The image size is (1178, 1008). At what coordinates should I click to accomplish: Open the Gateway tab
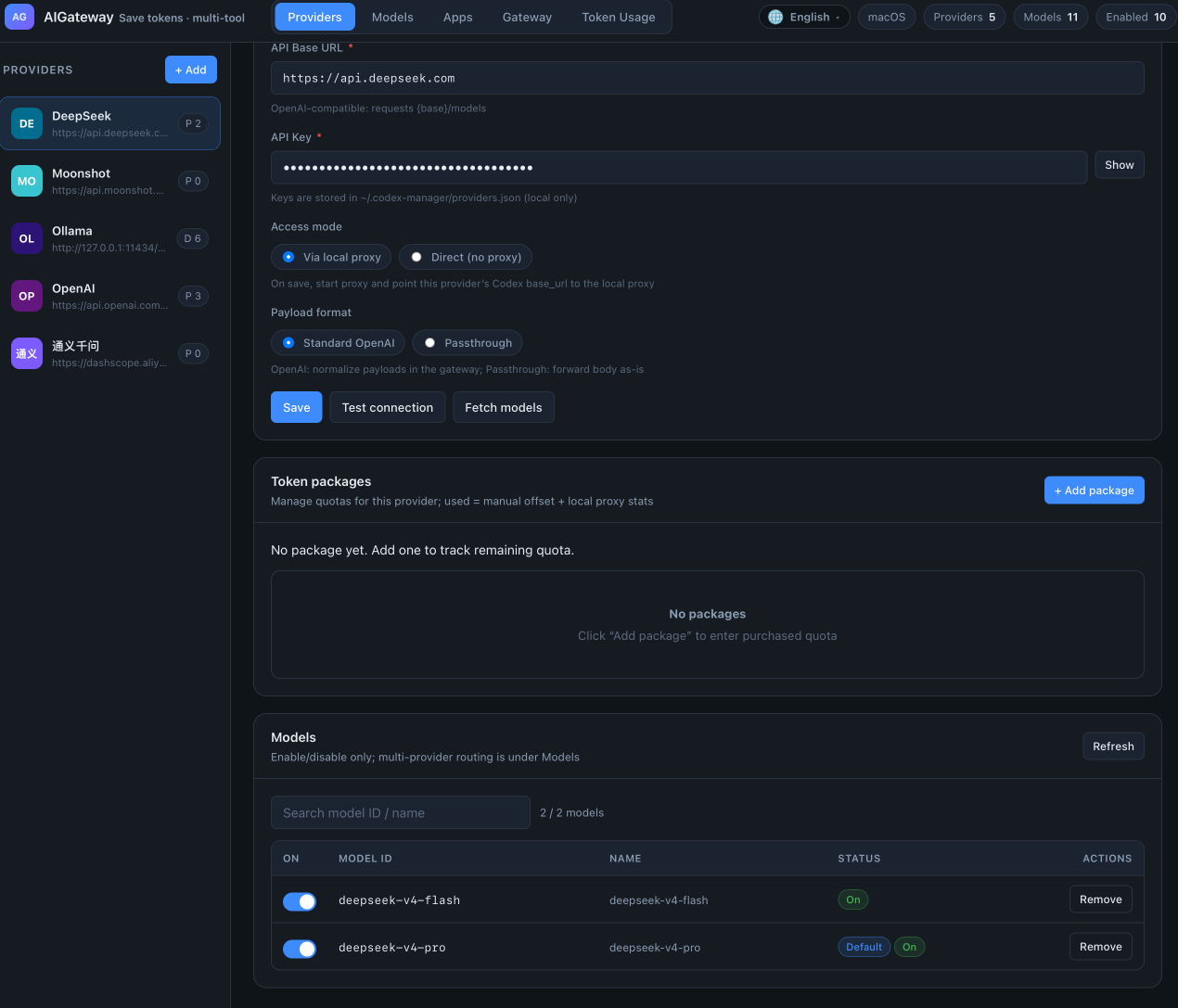pos(527,17)
